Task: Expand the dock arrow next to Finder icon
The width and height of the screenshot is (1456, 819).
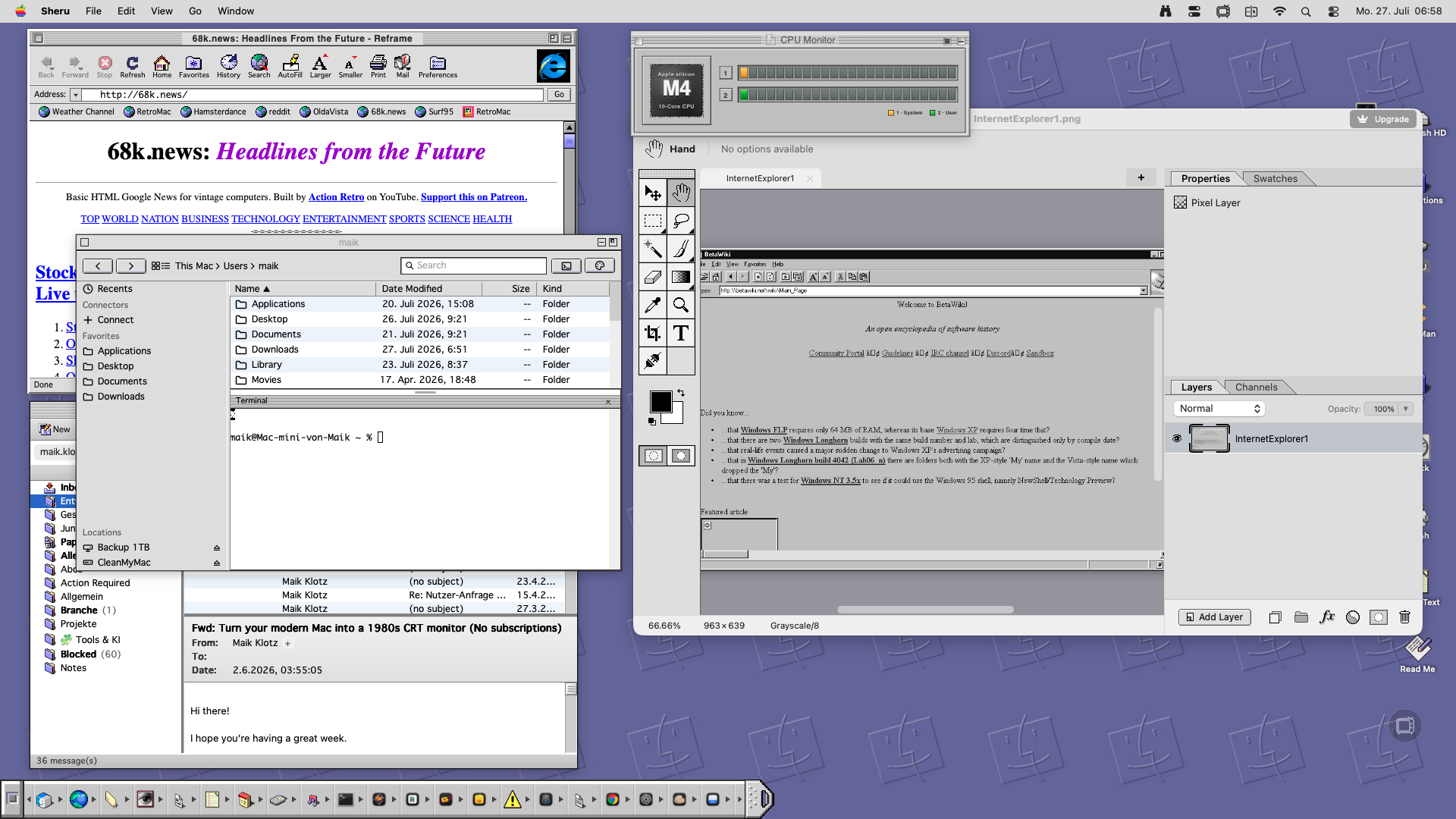Action: 61,799
